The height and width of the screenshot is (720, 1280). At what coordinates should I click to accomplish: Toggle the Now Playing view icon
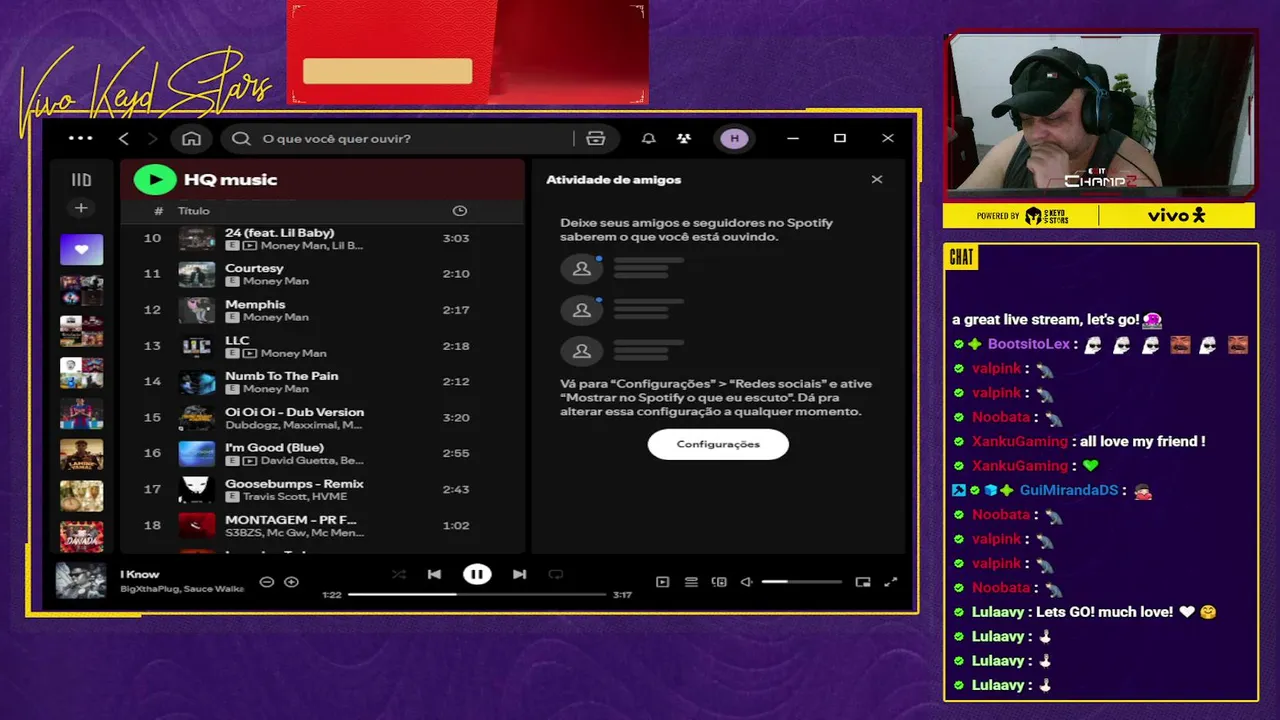pos(662,582)
